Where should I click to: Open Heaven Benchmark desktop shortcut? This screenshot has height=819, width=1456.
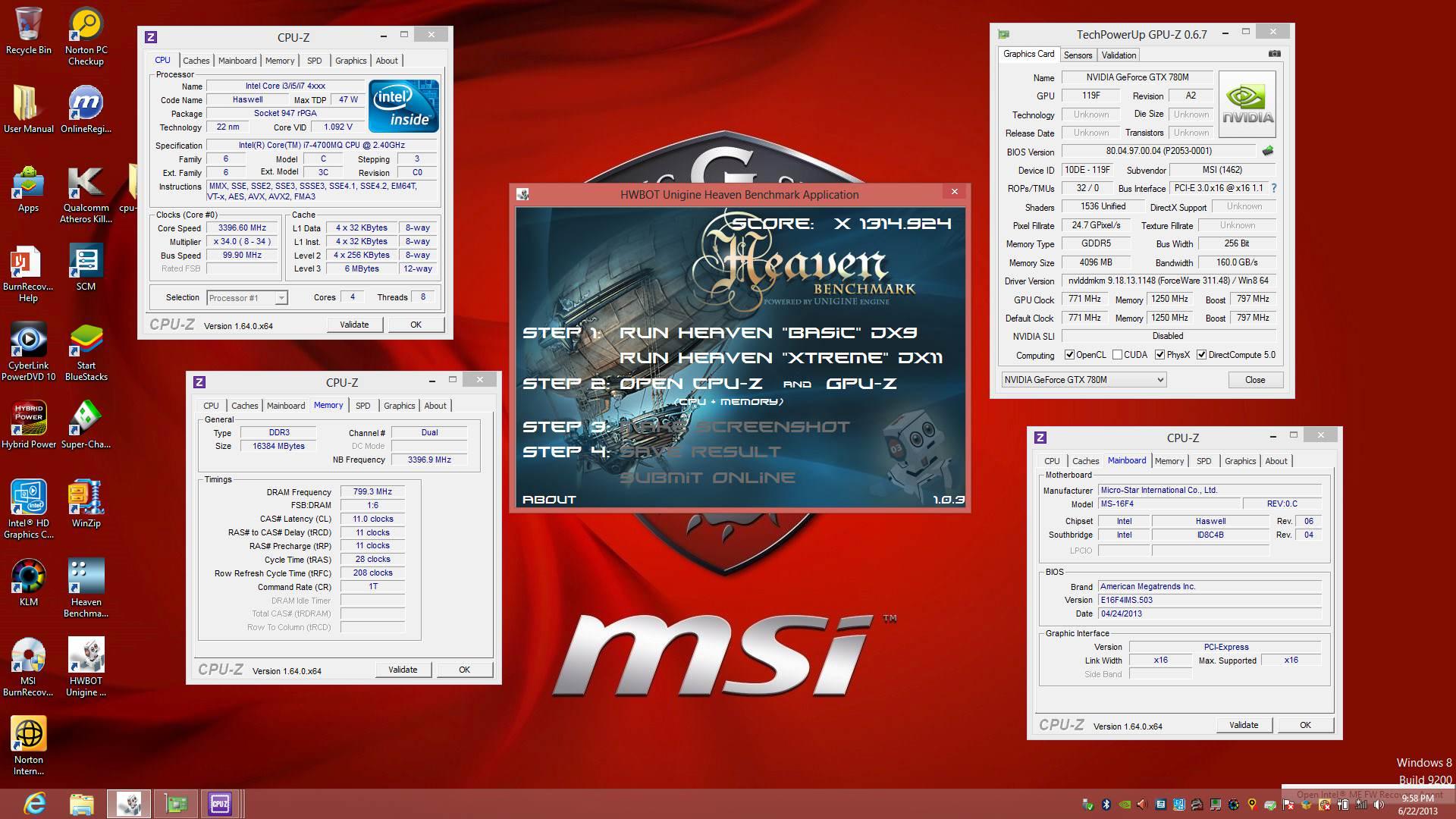tap(86, 588)
